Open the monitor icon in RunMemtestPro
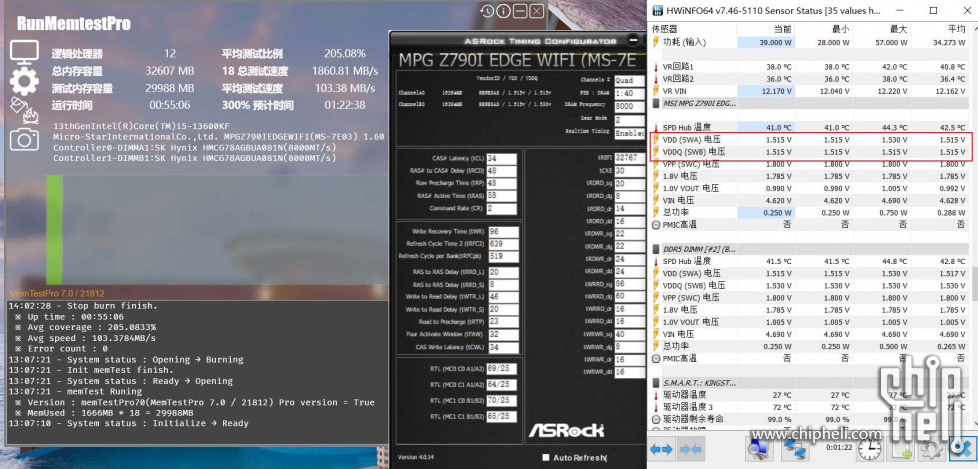 (x=24, y=54)
